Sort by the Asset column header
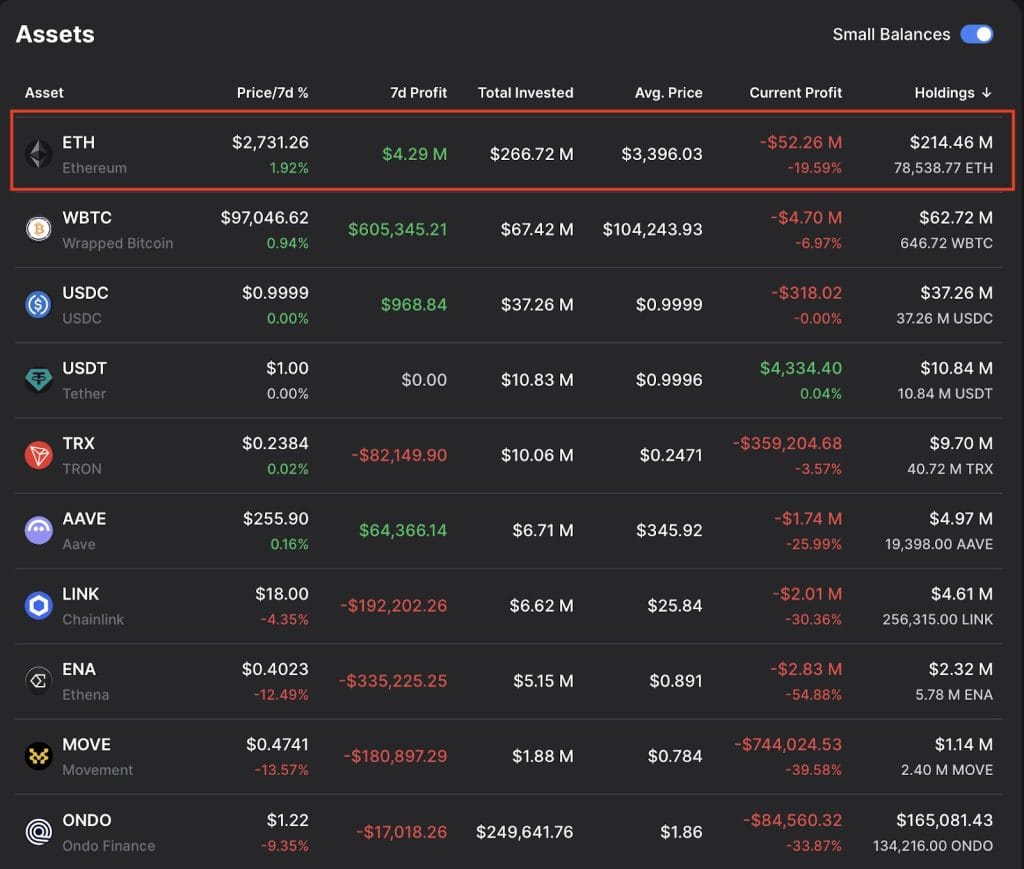The height and width of the screenshot is (869, 1024). pos(44,93)
